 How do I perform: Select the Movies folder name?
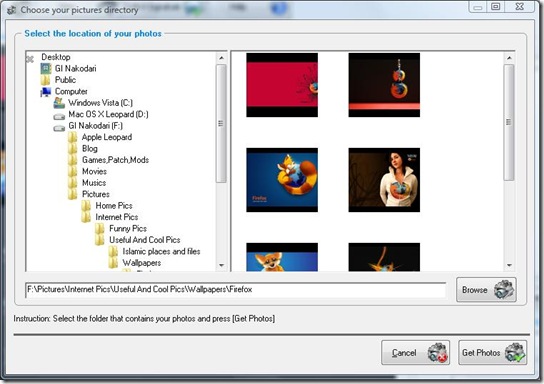[x=94, y=171]
